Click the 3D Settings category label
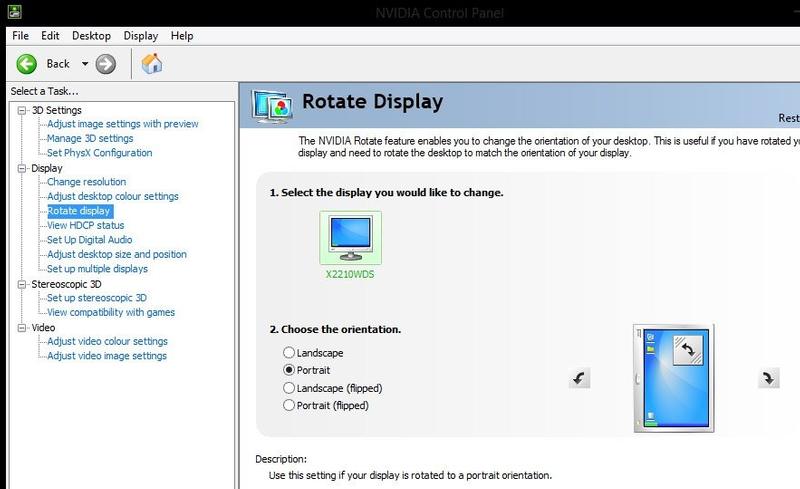This screenshot has height=489, width=800. tap(57, 110)
